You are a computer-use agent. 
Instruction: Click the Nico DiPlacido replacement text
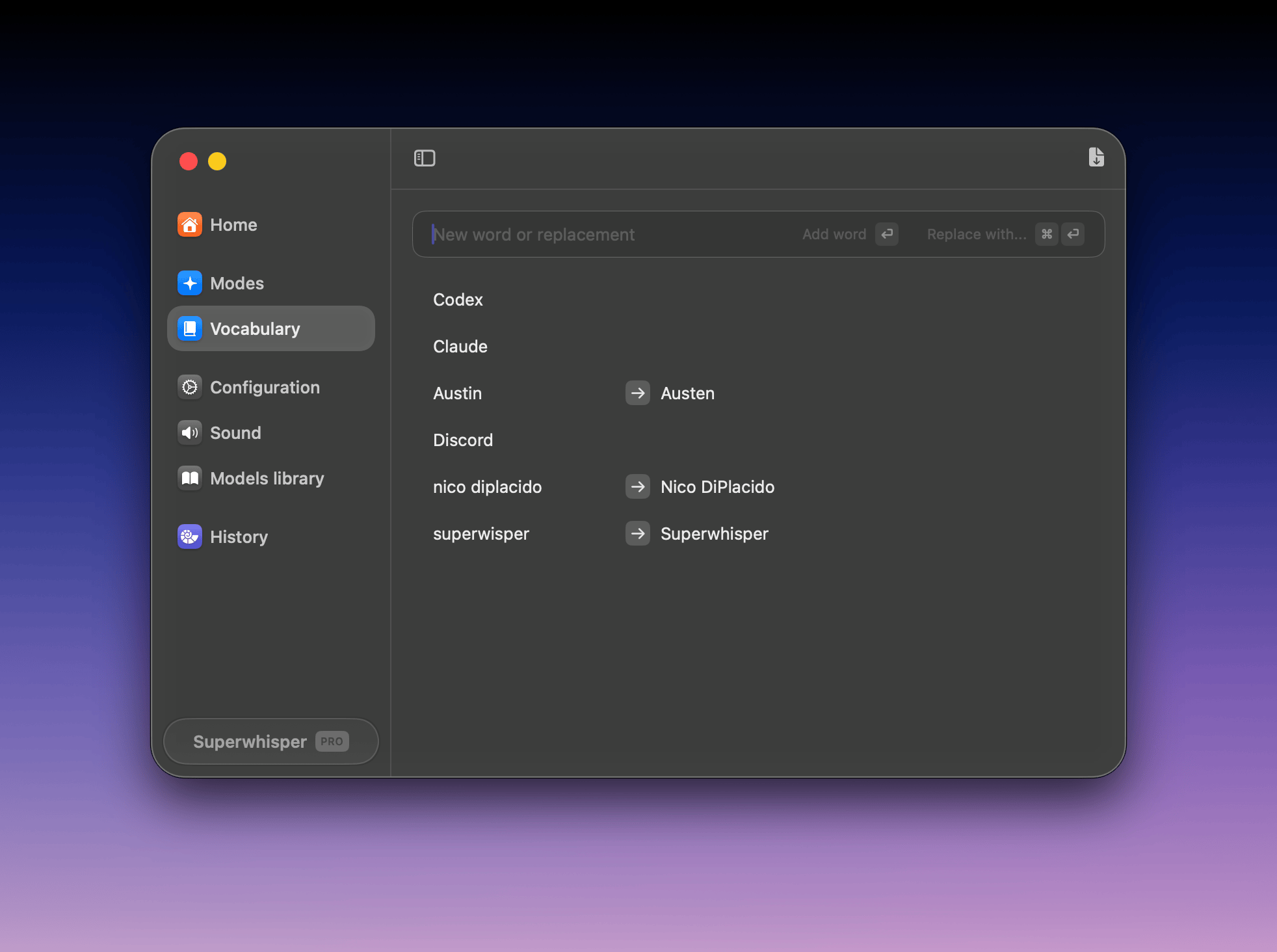tap(718, 487)
